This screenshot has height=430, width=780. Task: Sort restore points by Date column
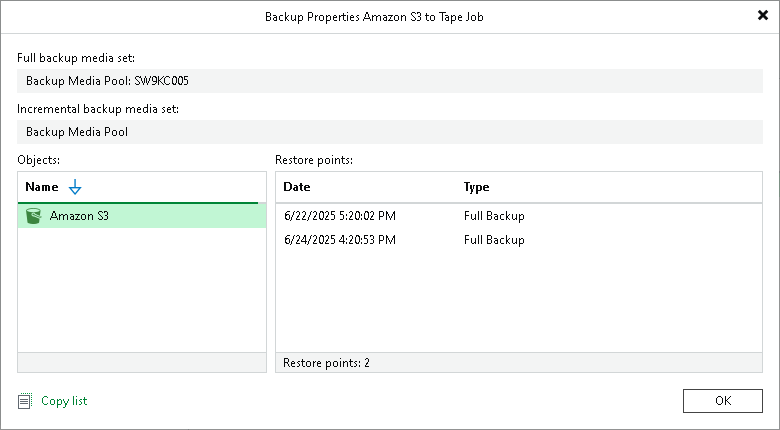coord(296,187)
